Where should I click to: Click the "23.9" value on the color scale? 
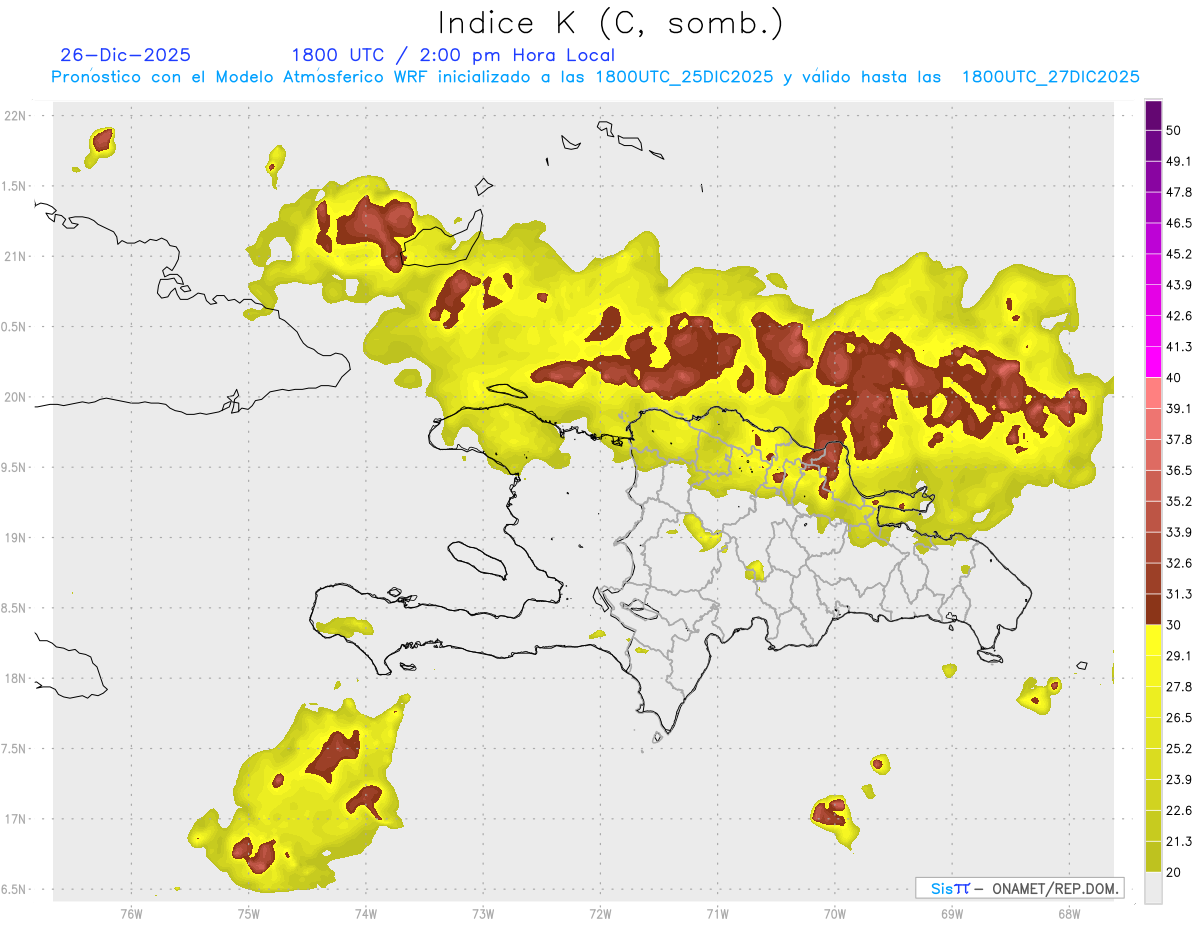1179,780
